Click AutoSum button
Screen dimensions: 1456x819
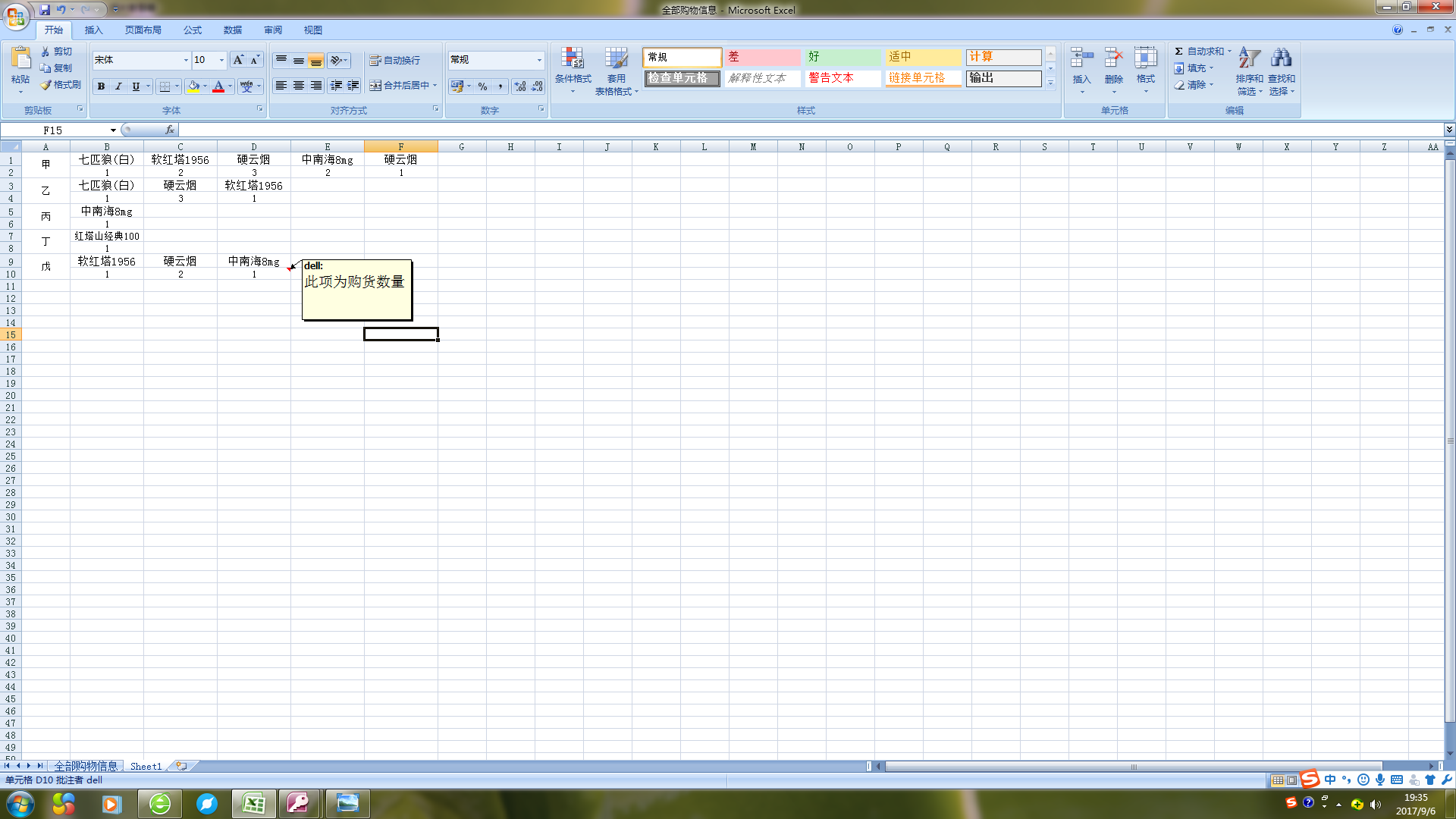coord(1199,52)
